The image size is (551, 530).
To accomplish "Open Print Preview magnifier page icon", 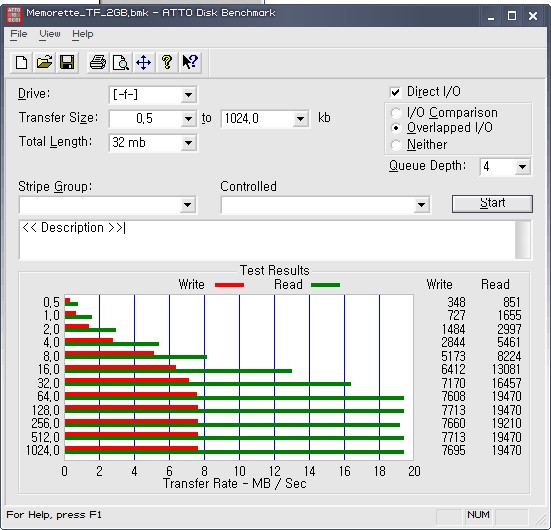I will 121,63.
